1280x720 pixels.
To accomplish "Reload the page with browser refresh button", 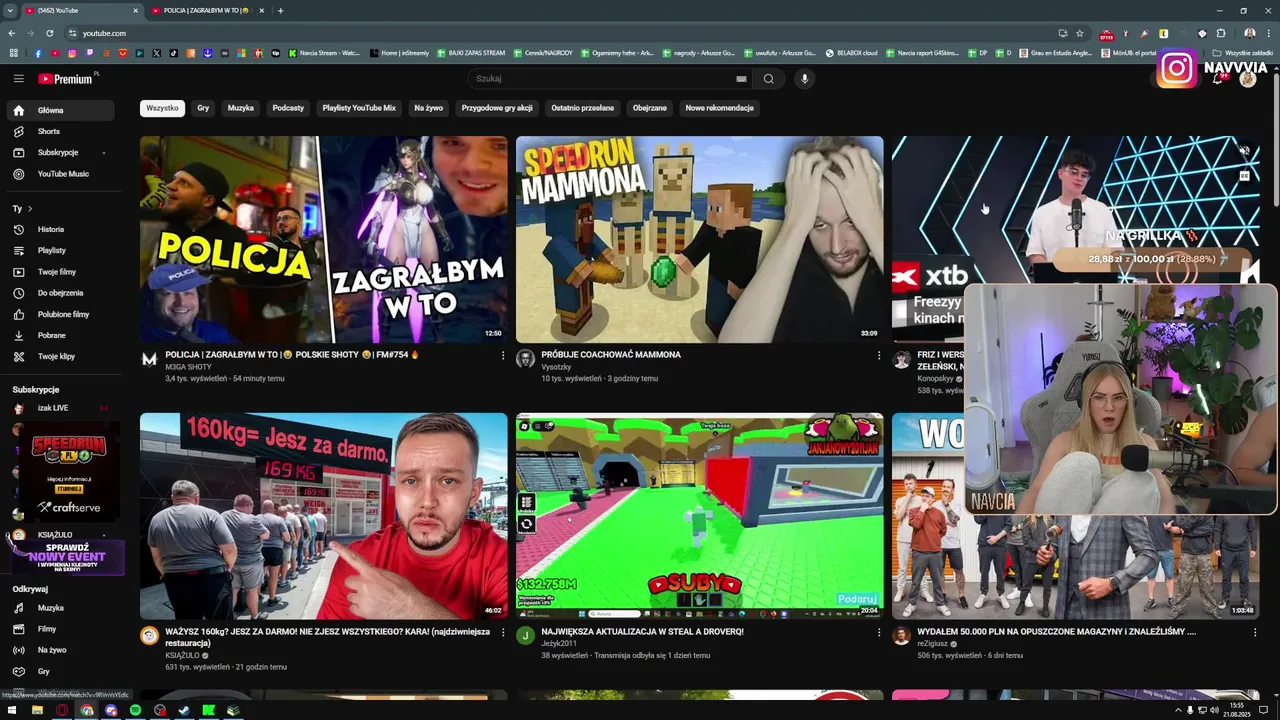I will [x=50, y=33].
